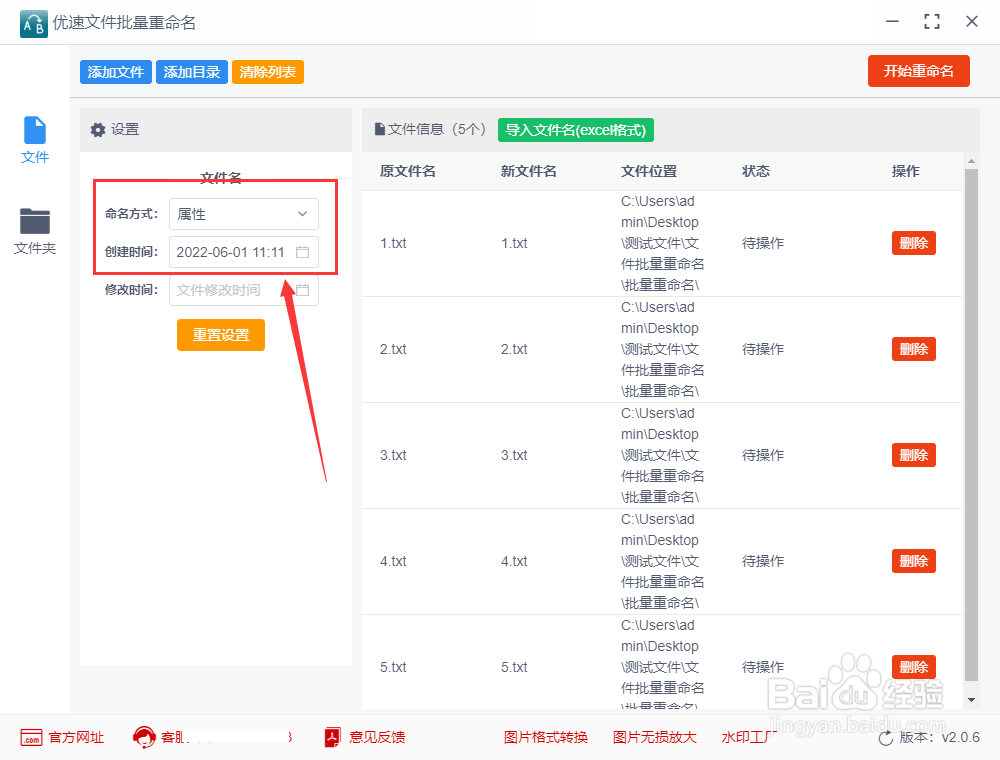Click 操作 column header
1000x760 pixels.
point(906,171)
